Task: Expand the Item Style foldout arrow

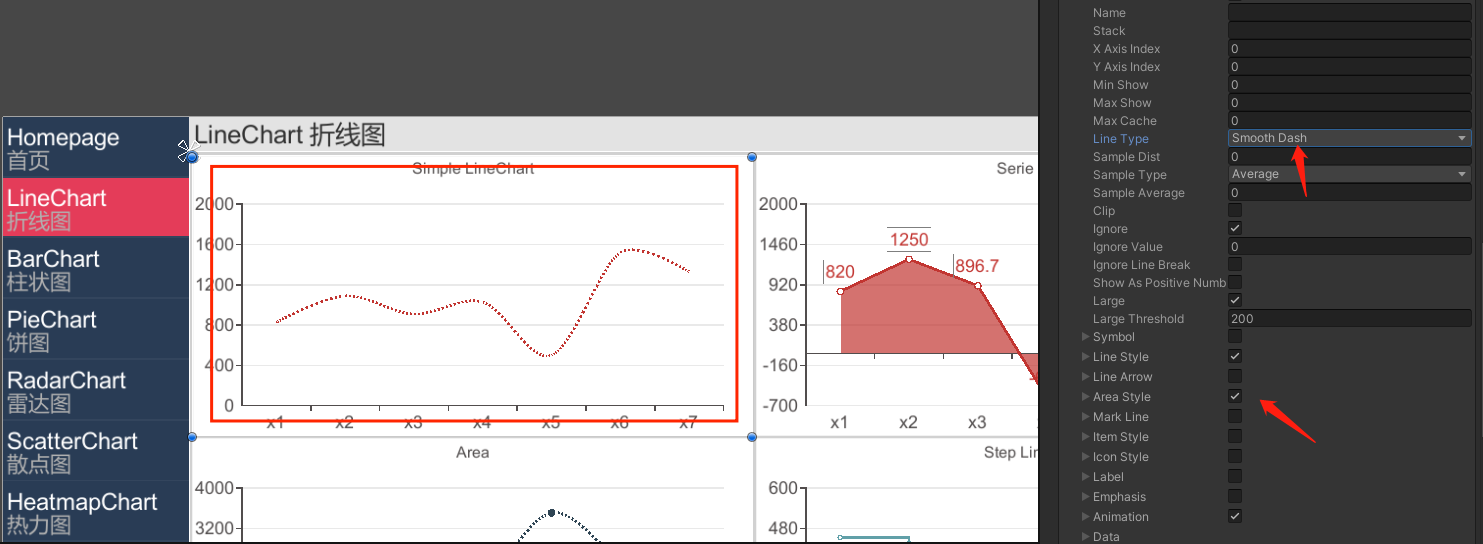Action: pos(1086,437)
